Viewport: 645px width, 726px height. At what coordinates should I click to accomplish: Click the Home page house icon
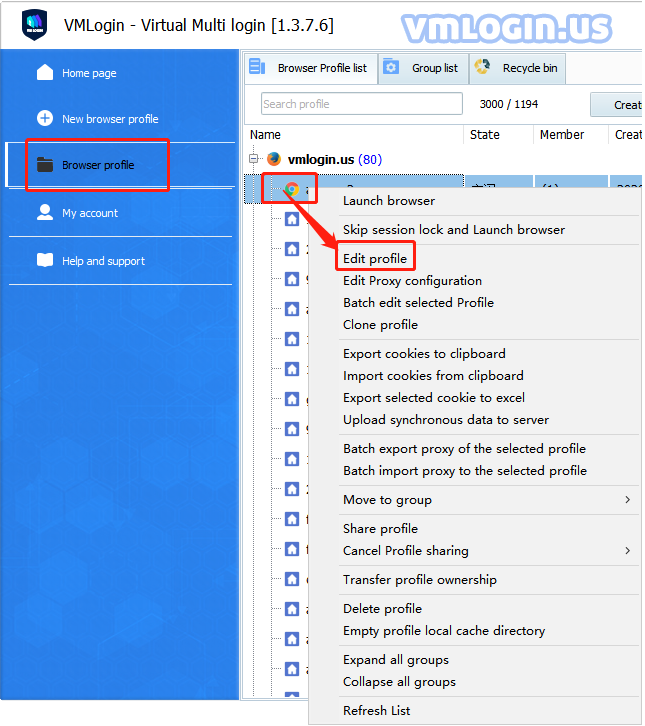tap(45, 73)
